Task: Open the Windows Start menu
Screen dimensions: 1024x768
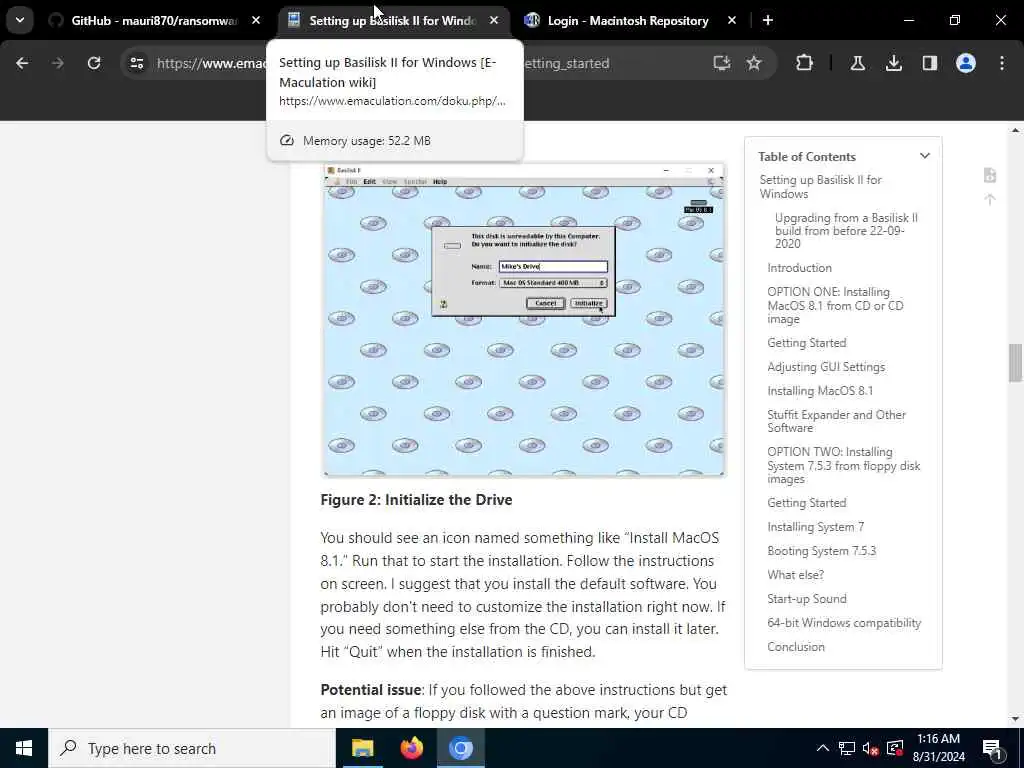Action: pos(24,748)
